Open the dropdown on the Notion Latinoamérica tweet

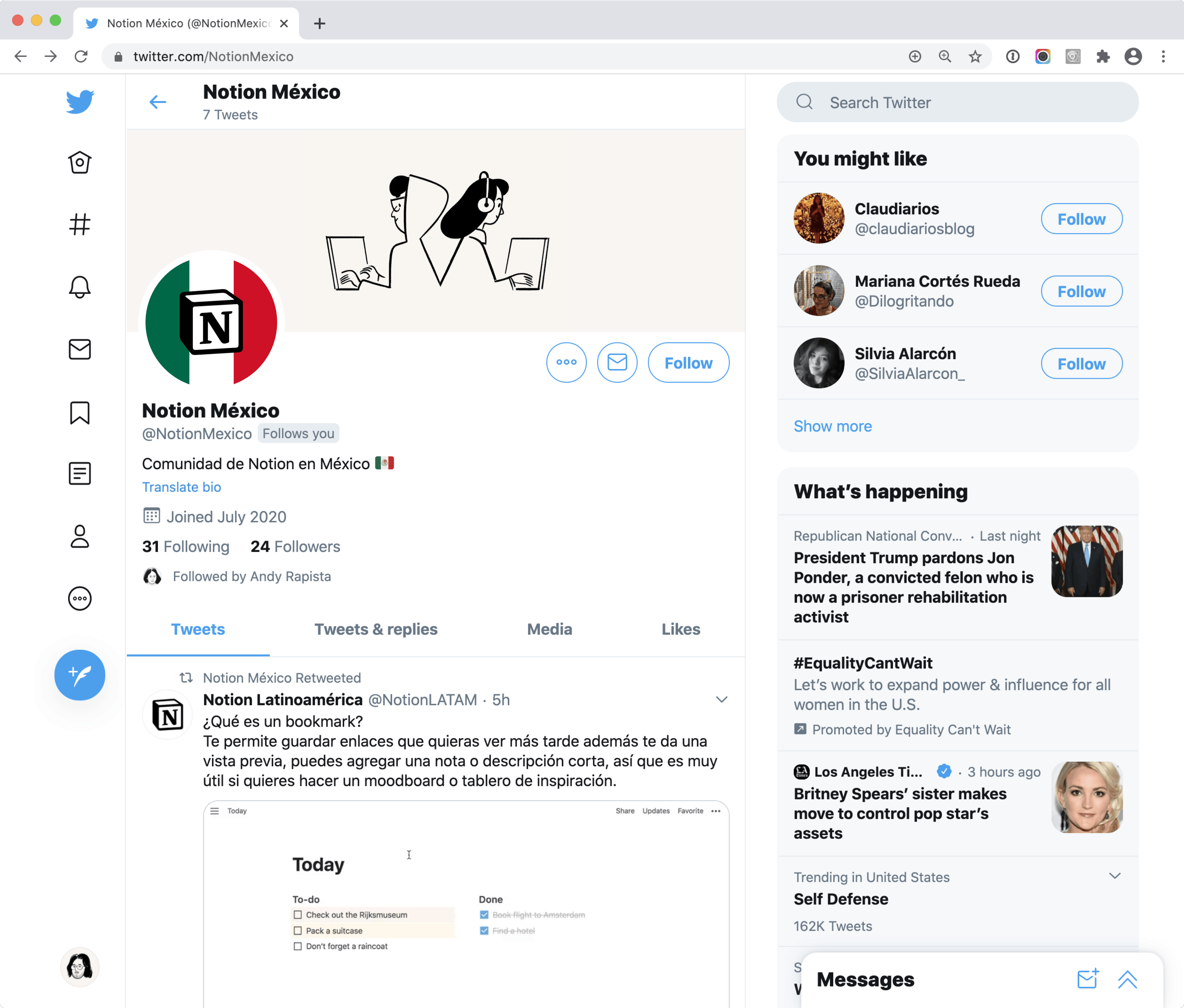tap(722, 699)
